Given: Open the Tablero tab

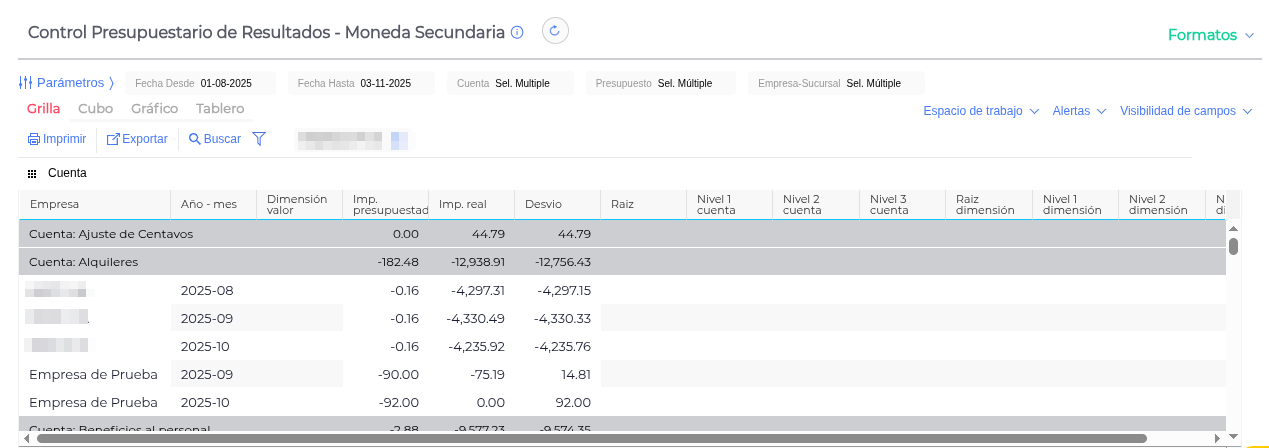Looking at the screenshot, I should coord(220,109).
